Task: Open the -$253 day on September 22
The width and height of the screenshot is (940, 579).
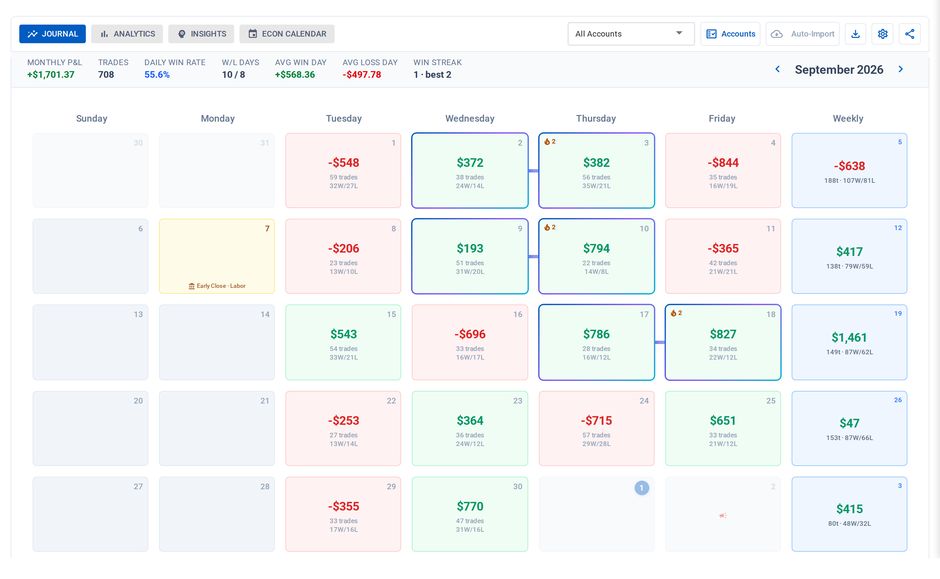Action: click(x=343, y=429)
